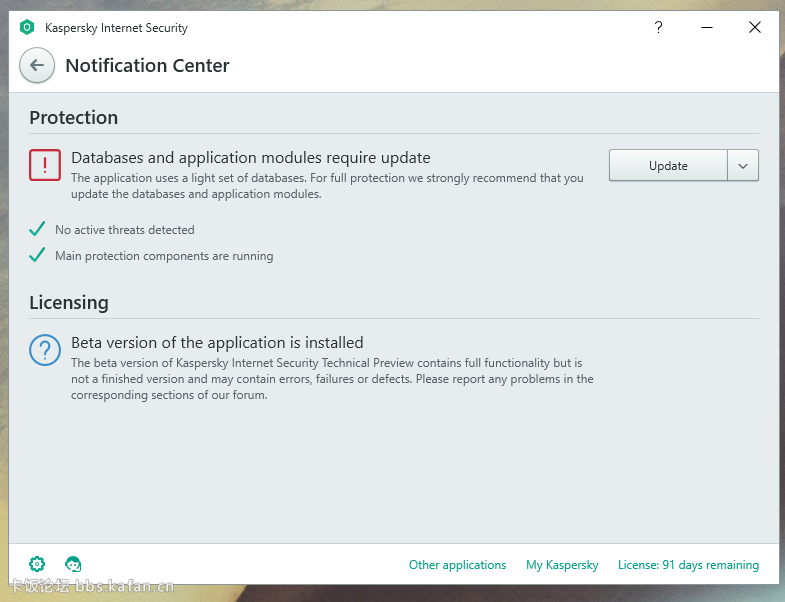Image resolution: width=785 pixels, height=602 pixels.
Task: Select 'No active threats detected' text
Action: coord(125,230)
